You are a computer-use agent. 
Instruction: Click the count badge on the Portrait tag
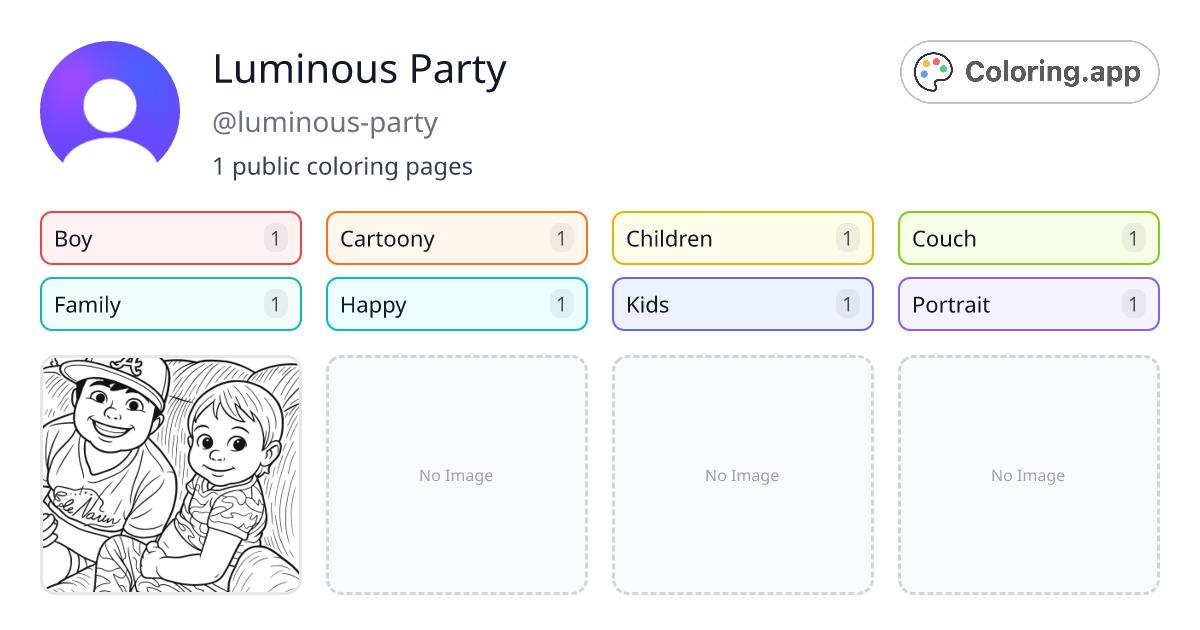pos(1133,304)
